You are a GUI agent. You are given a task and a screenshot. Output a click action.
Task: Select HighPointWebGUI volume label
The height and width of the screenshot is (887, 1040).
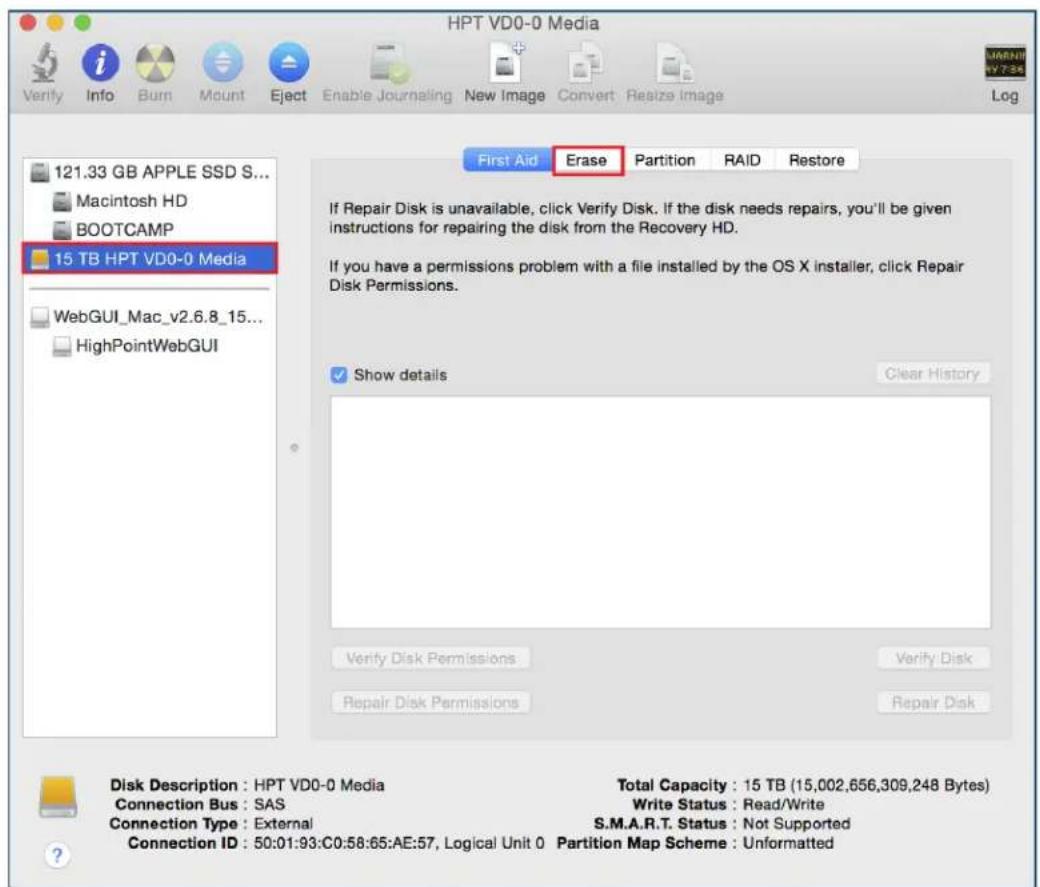(147, 346)
